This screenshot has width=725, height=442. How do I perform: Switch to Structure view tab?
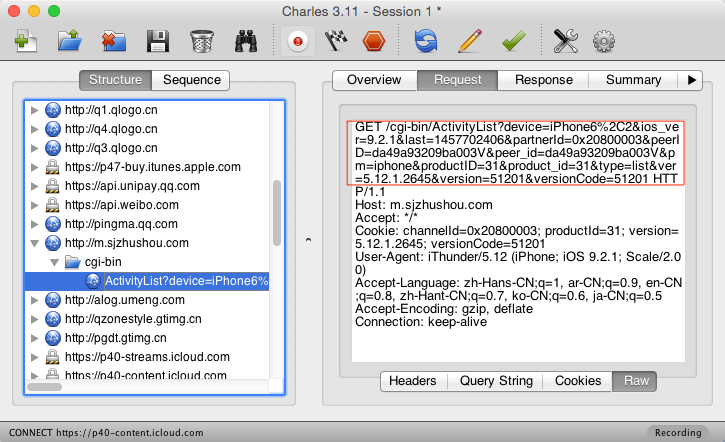point(115,80)
